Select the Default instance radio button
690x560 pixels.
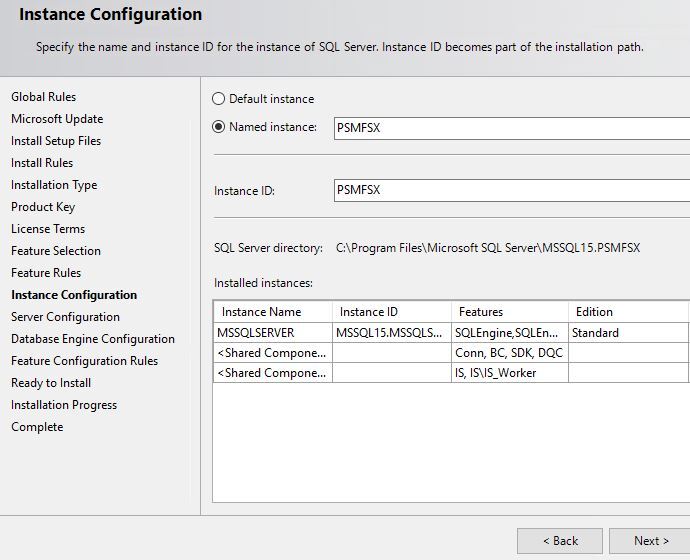[219, 99]
